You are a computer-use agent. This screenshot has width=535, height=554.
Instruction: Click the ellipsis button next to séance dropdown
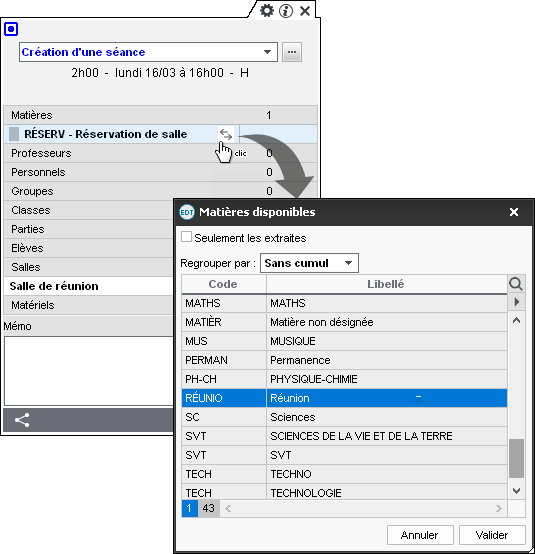pos(292,52)
